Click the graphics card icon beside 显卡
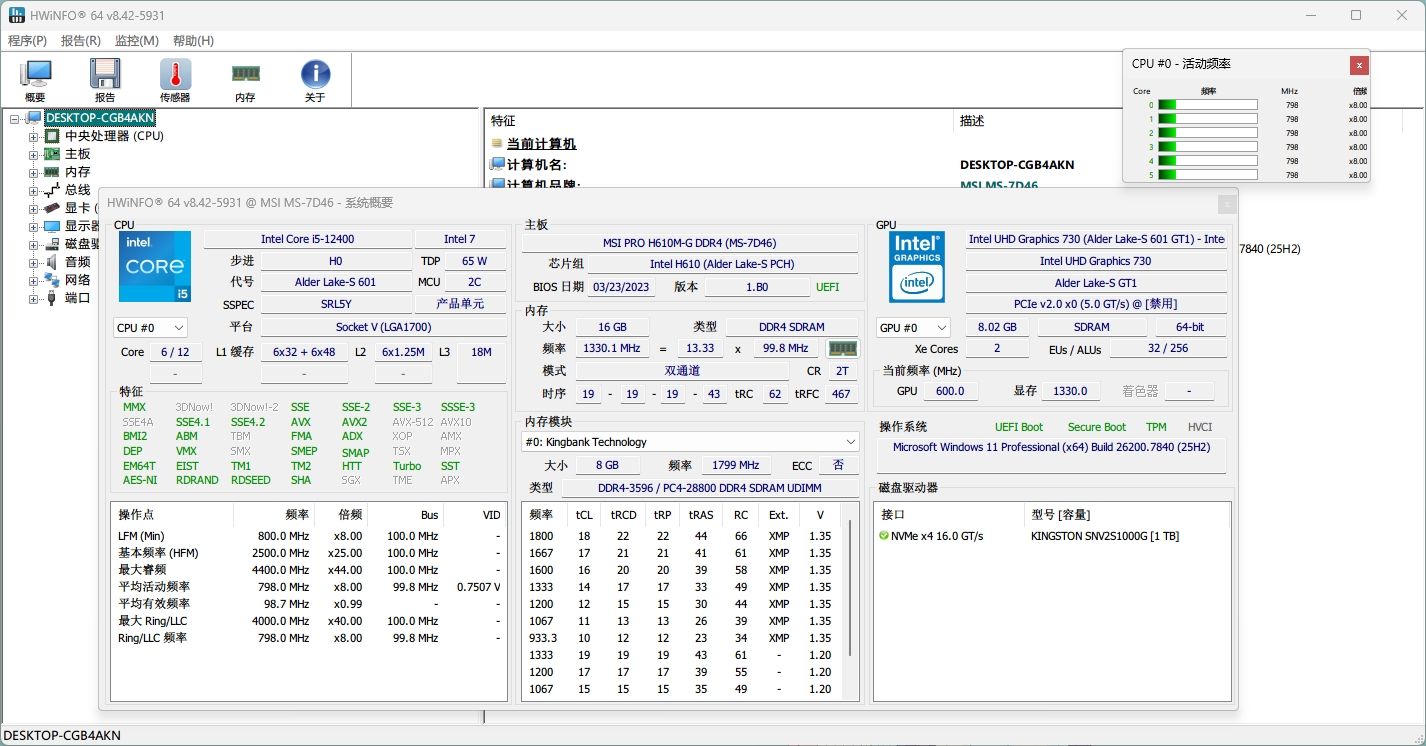Image resolution: width=1426 pixels, height=746 pixels. pyautogui.click(x=52, y=208)
